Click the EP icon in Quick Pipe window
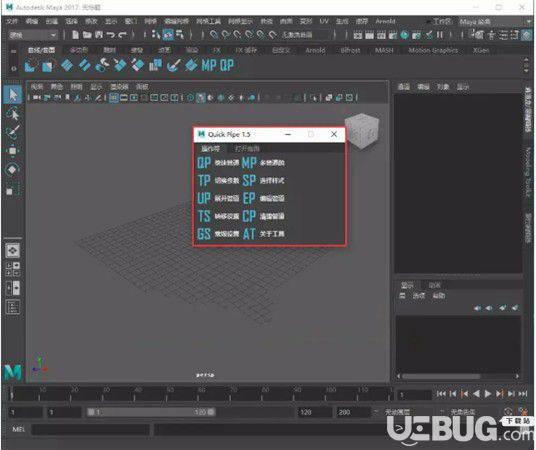Image resolution: width=536 pixels, height=450 pixels. pos(249,198)
